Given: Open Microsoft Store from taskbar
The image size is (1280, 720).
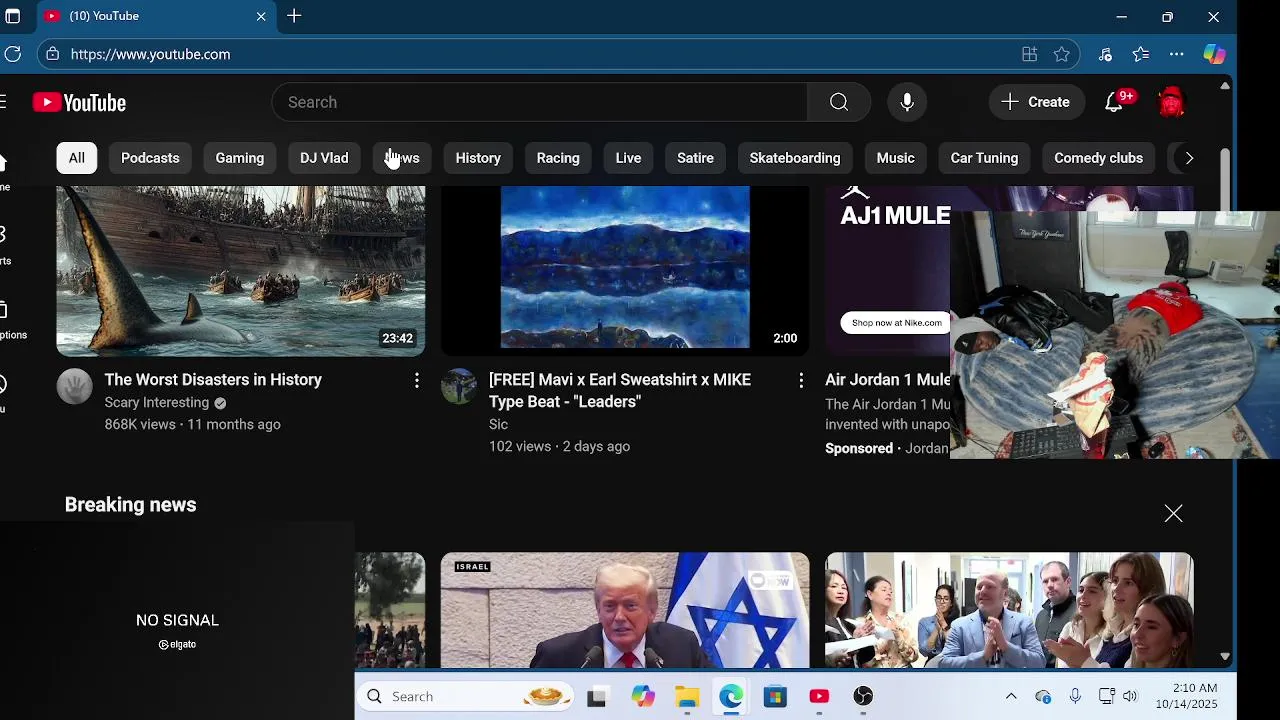Looking at the screenshot, I should (775, 696).
